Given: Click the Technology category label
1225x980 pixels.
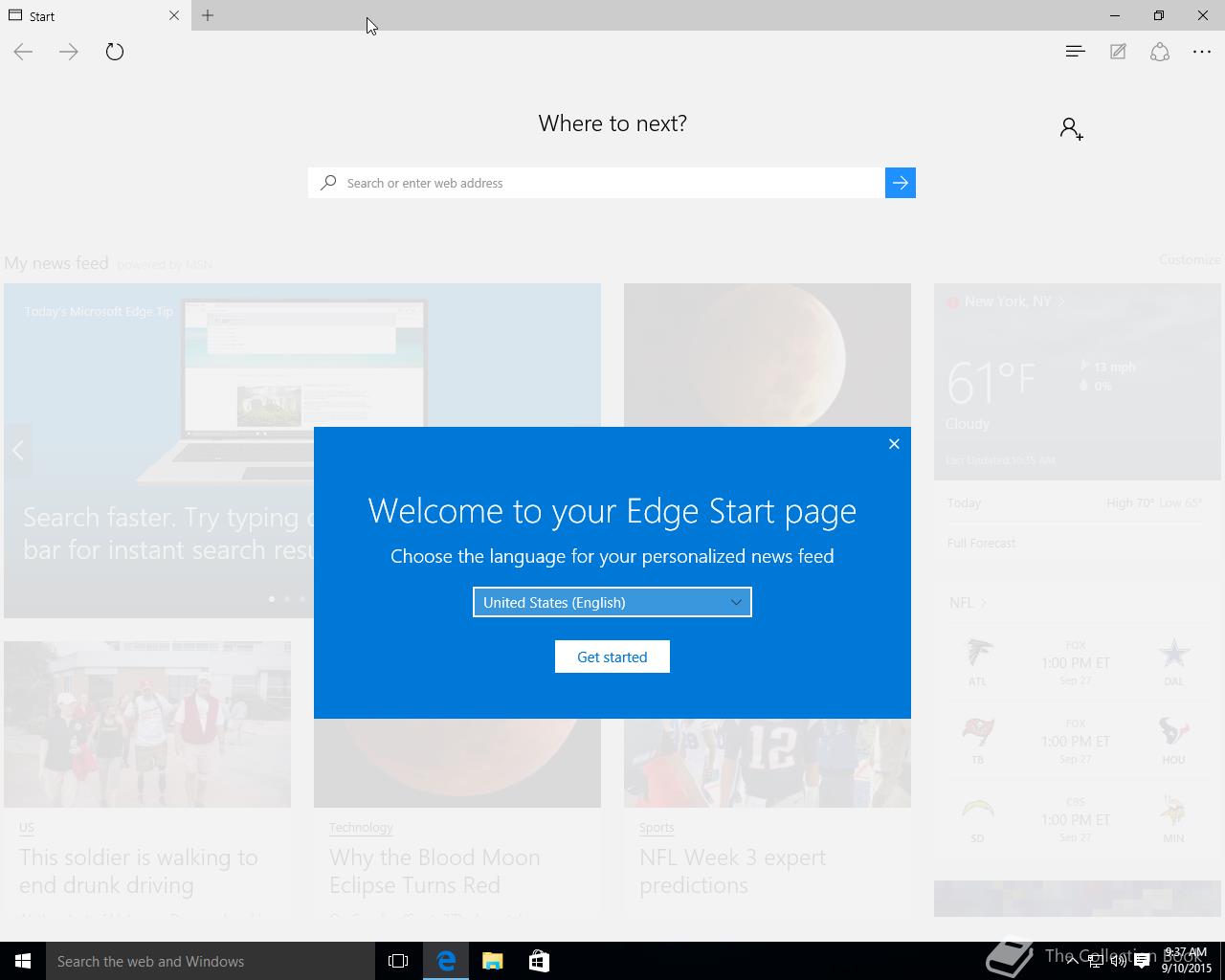Looking at the screenshot, I should pyautogui.click(x=361, y=827).
